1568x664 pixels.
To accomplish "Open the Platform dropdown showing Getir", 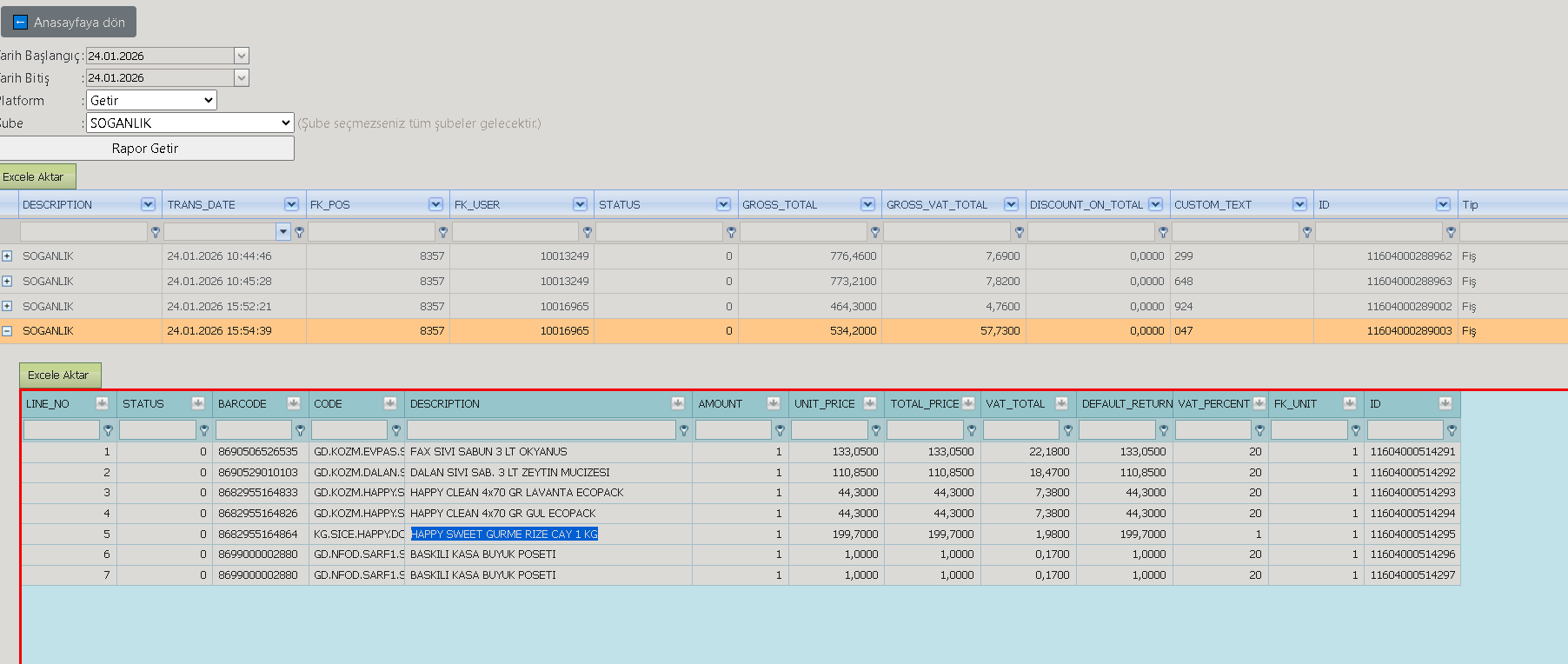I will pos(151,101).
